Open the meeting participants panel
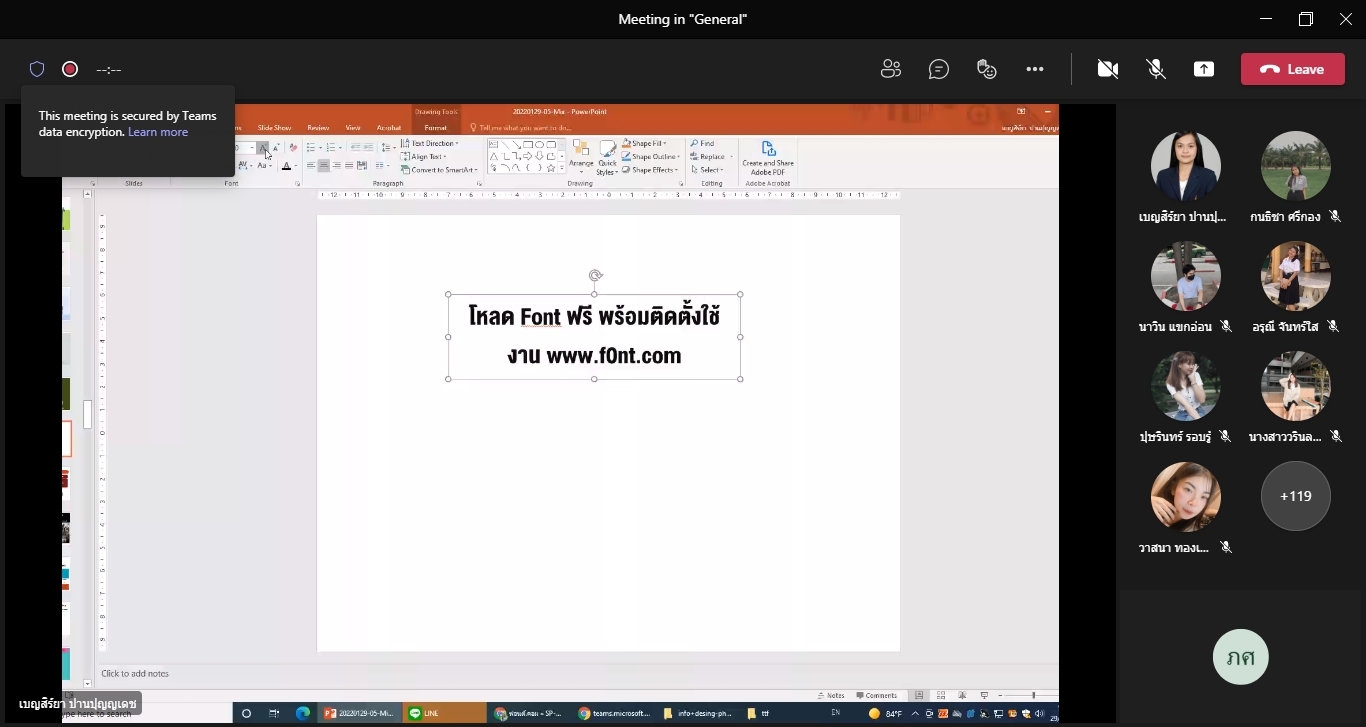This screenshot has height=727, width=1366. (890, 69)
